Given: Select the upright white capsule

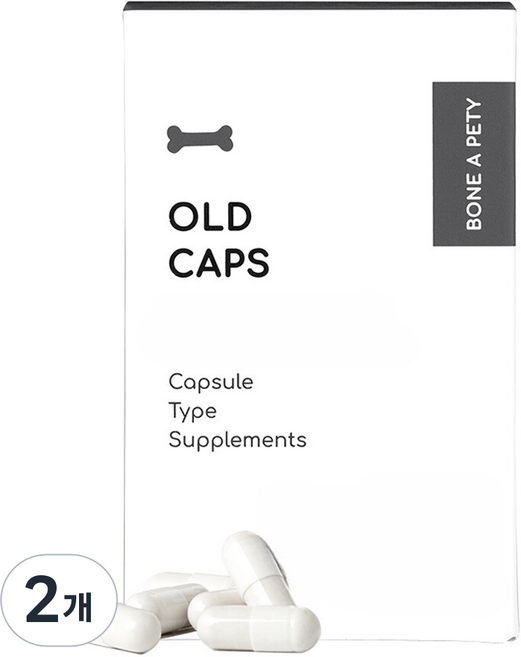Looking at the screenshot, I should [256, 569].
